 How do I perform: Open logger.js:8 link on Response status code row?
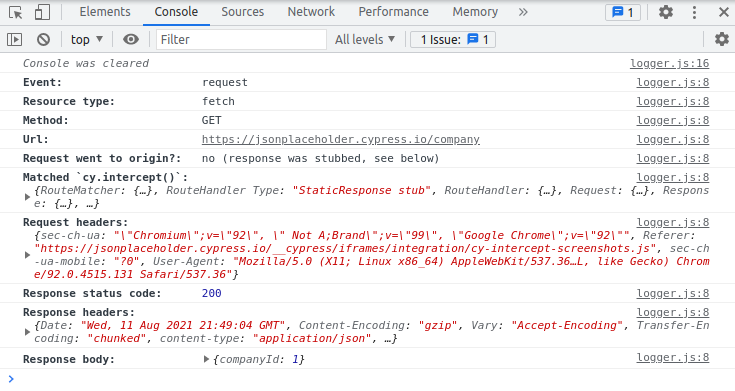pyautogui.click(x=673, y=293)
